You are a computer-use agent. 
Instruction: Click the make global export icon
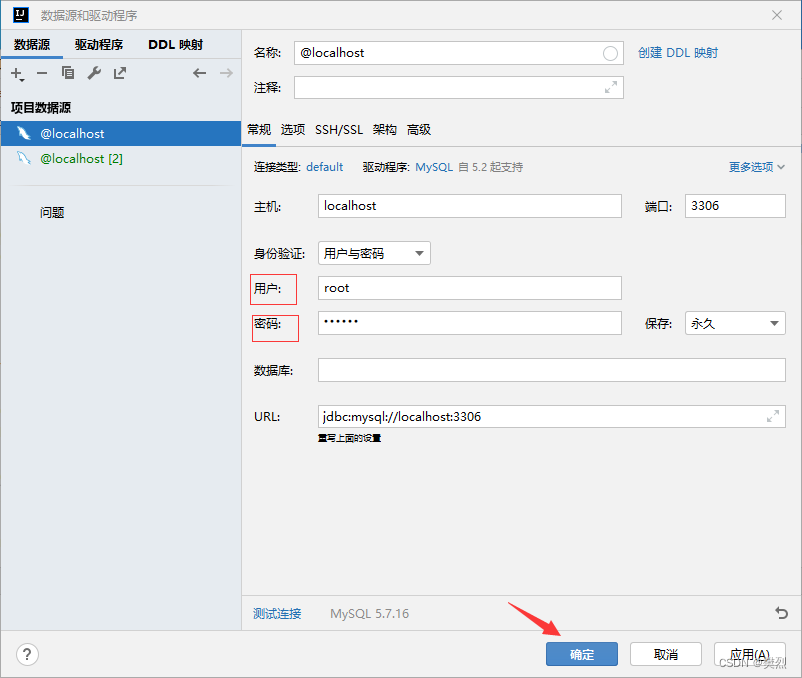120,73
